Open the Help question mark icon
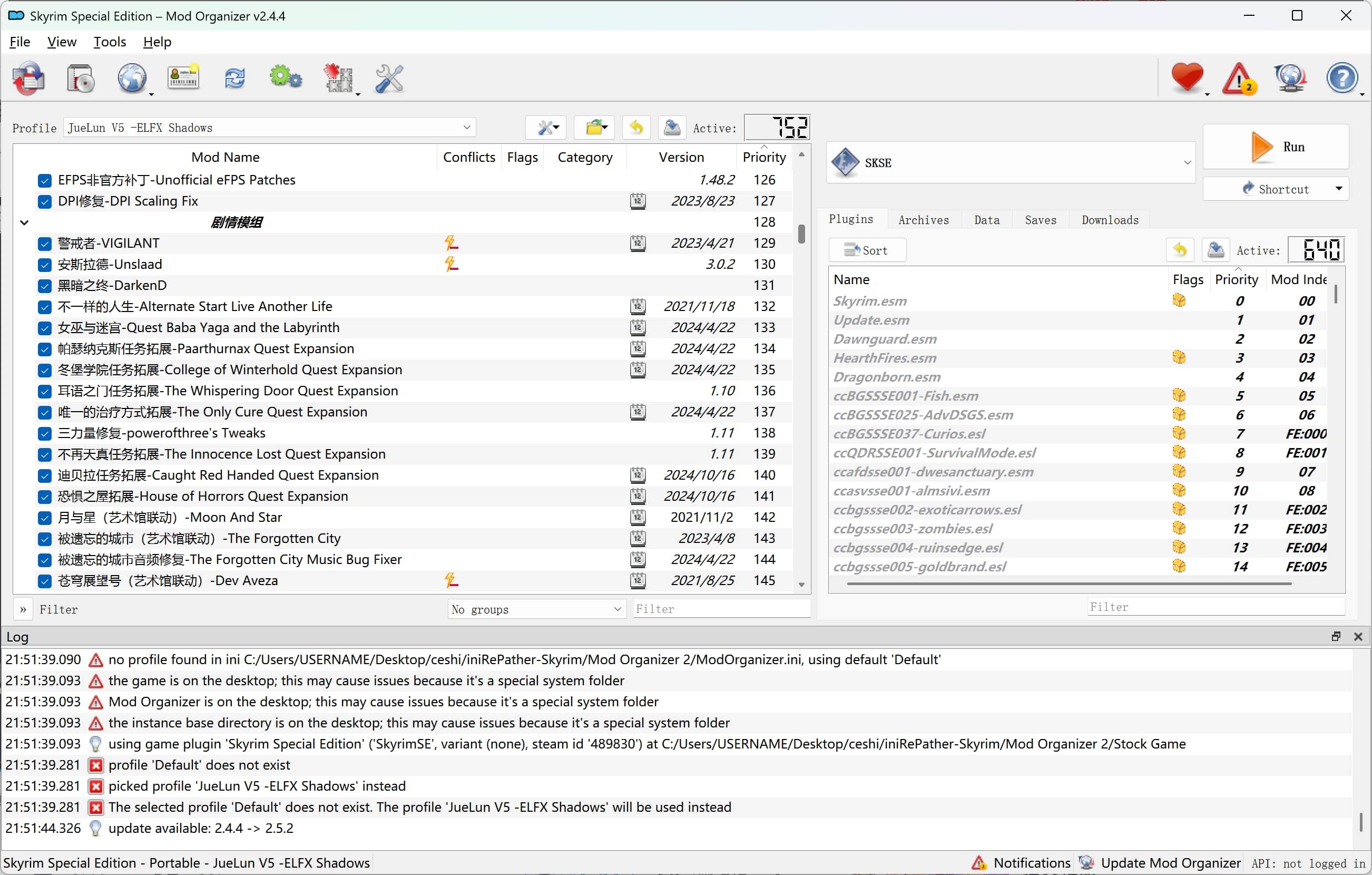Image resolution: width=1372 pixels, height=875 pixels. (x=1342, y=77)
